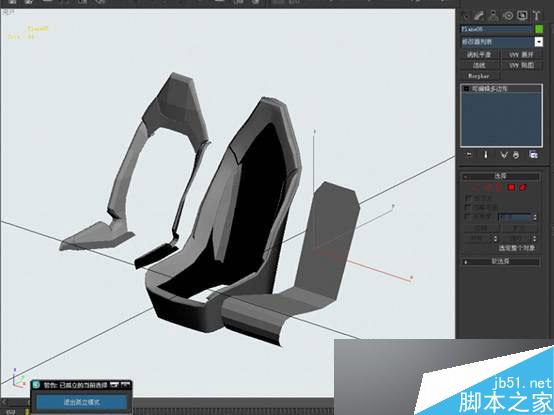Open the Display panel tab
This screenshot has height=415, width=554.
[x=522, y=16]
